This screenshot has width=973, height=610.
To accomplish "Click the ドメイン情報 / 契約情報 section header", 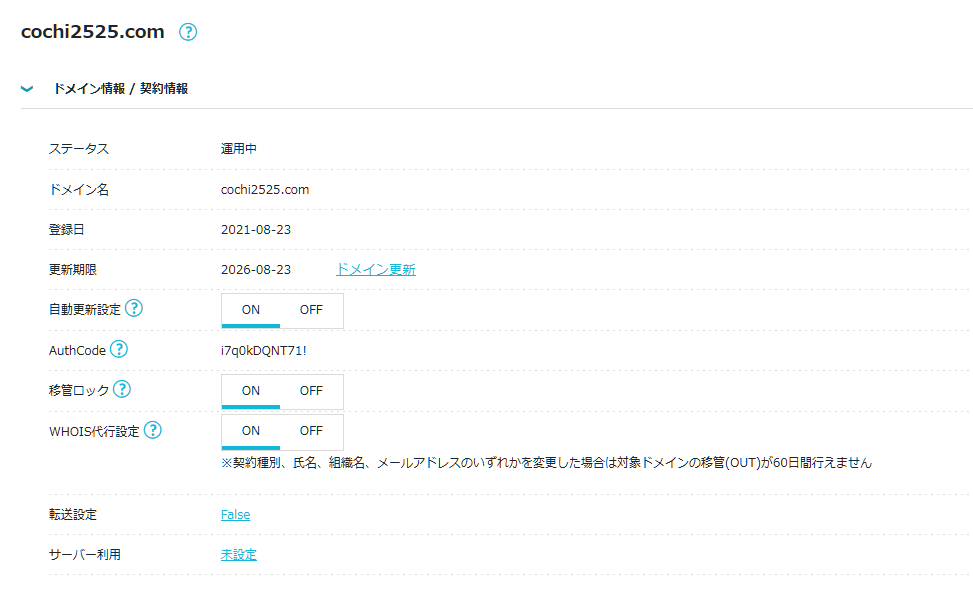I will pos(120,89).
